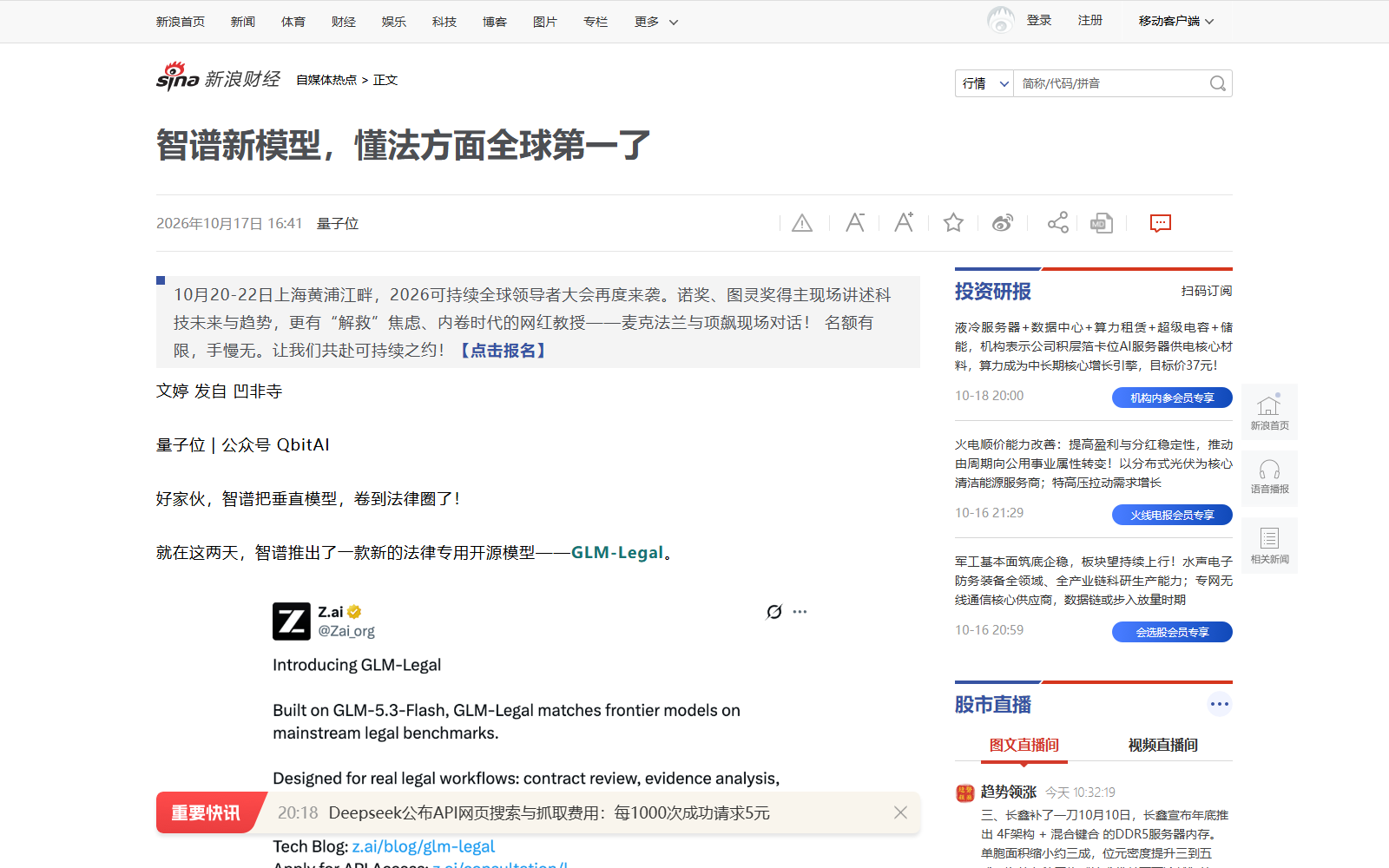
Task: Open 科技 in top navigation
Action: (444, 22)
